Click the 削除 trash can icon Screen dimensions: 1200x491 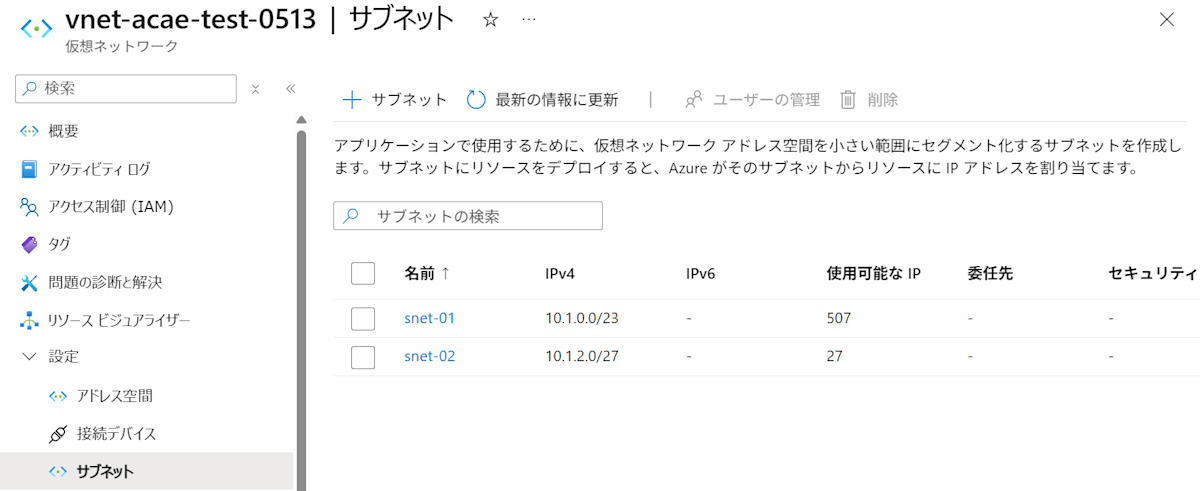tap(848, 99)
